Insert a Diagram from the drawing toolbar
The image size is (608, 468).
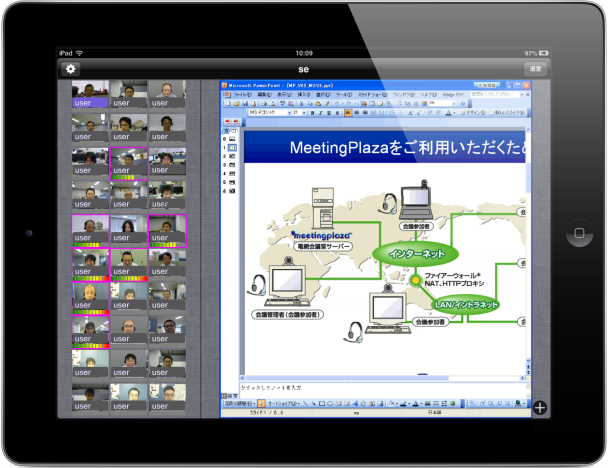pos(363,403)
